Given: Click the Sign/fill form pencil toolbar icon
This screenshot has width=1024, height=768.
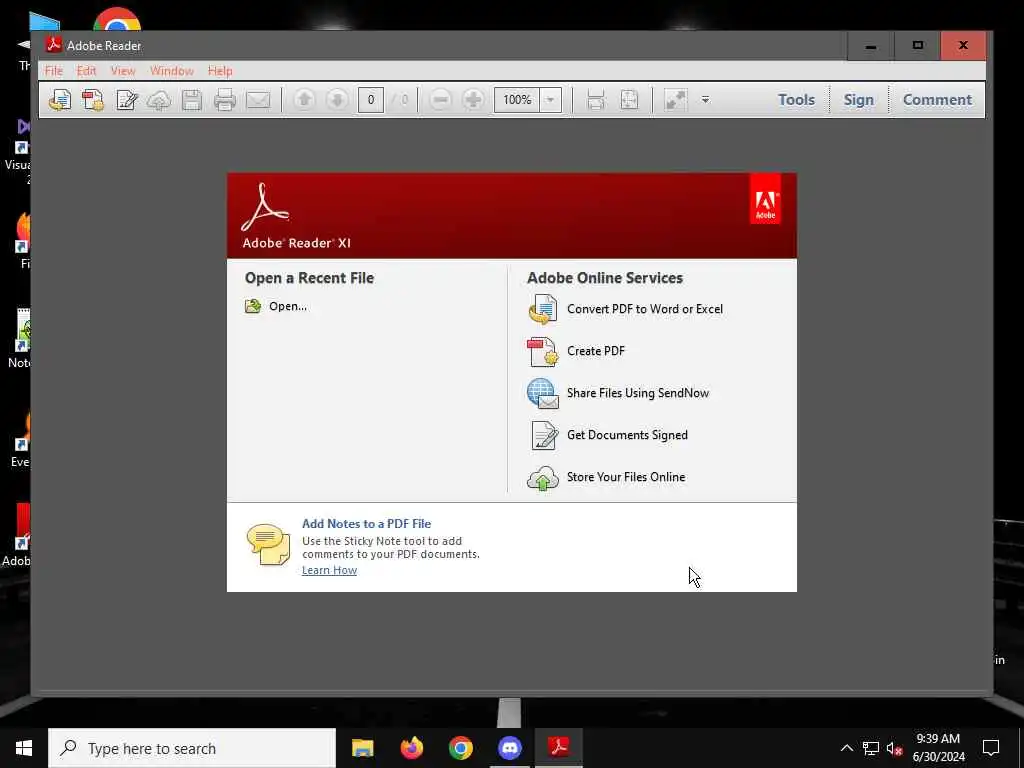Looking at the screenshot, I should [x=126, y=100].
